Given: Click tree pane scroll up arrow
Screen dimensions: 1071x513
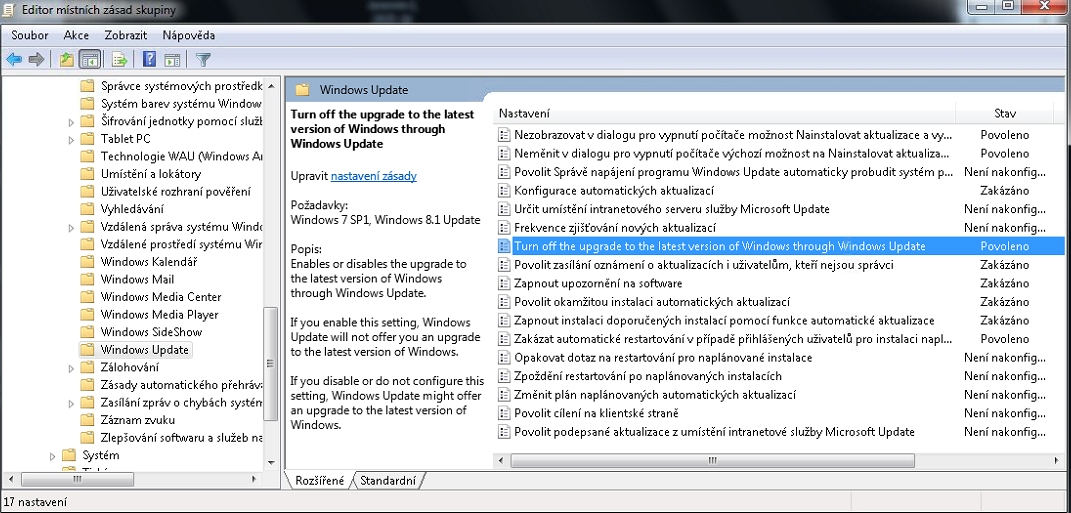Looking at the screenshot, I should tap(270, 86).
